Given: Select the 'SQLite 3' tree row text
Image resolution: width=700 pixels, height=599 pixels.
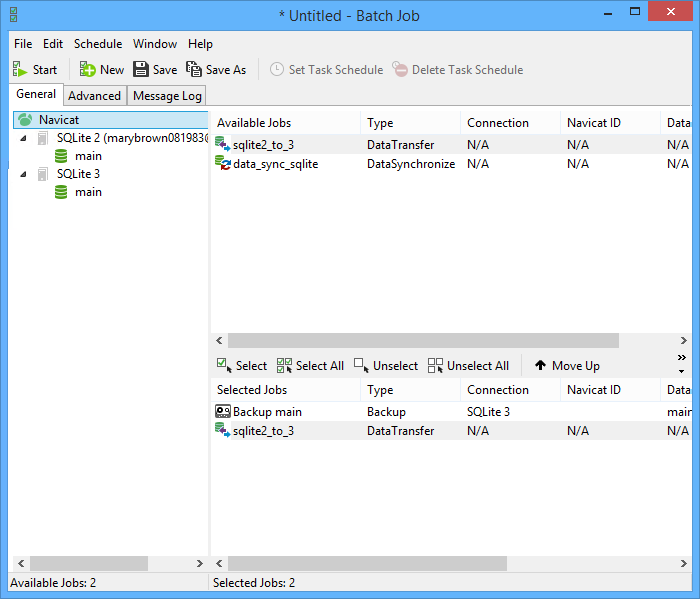Looking at the screenshot, I should pyautogui.click(x=78, y=174).
